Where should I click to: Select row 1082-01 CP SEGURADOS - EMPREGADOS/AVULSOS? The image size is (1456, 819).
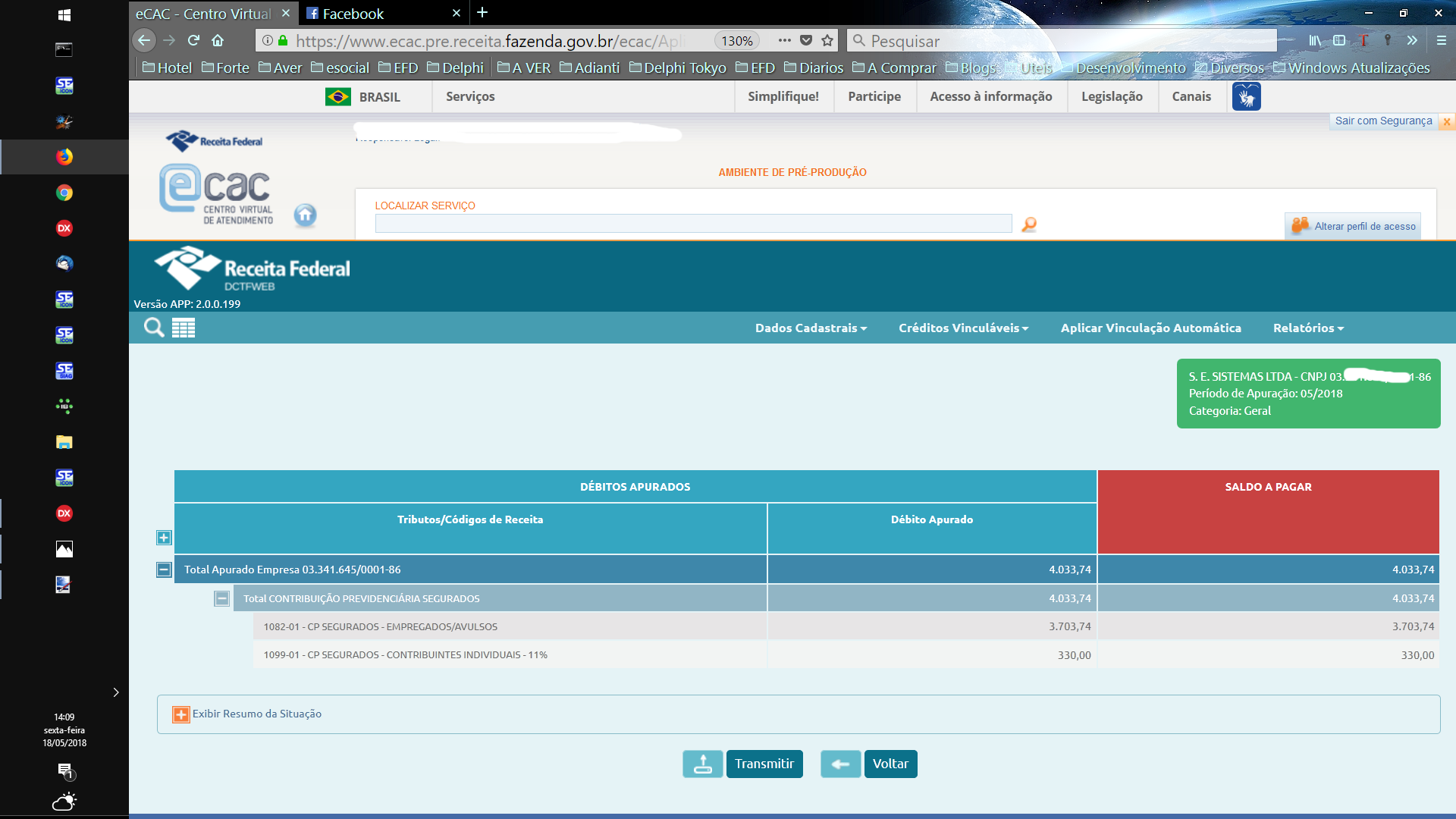pyautogui.click(x=846, y=626)
